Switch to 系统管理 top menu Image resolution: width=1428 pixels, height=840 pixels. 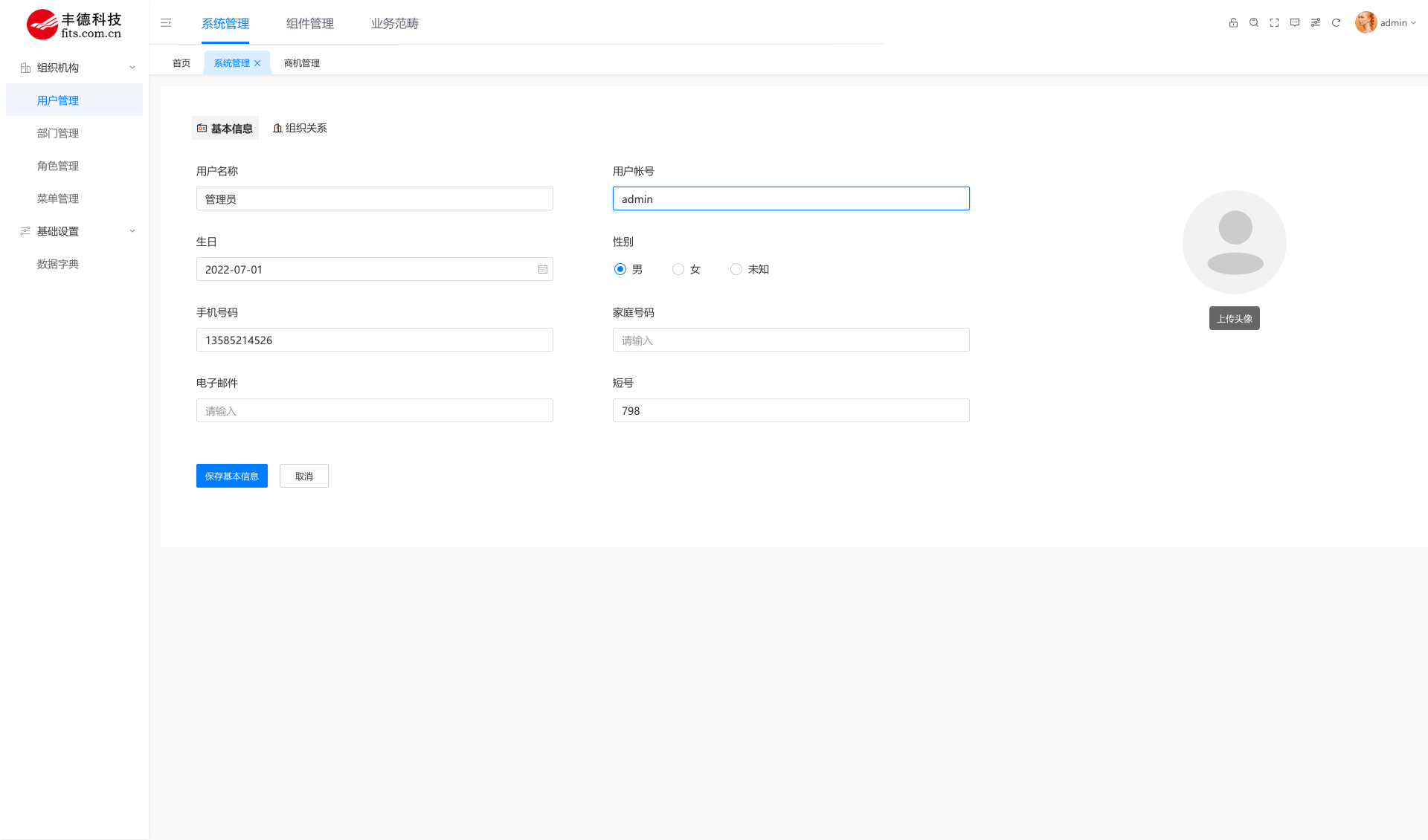click(225, 24)
